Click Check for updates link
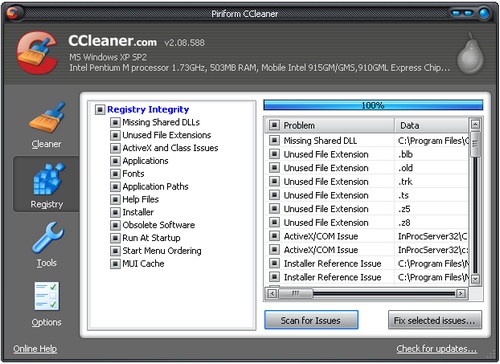Screen dimensions: 500x364 click(436, 349)
